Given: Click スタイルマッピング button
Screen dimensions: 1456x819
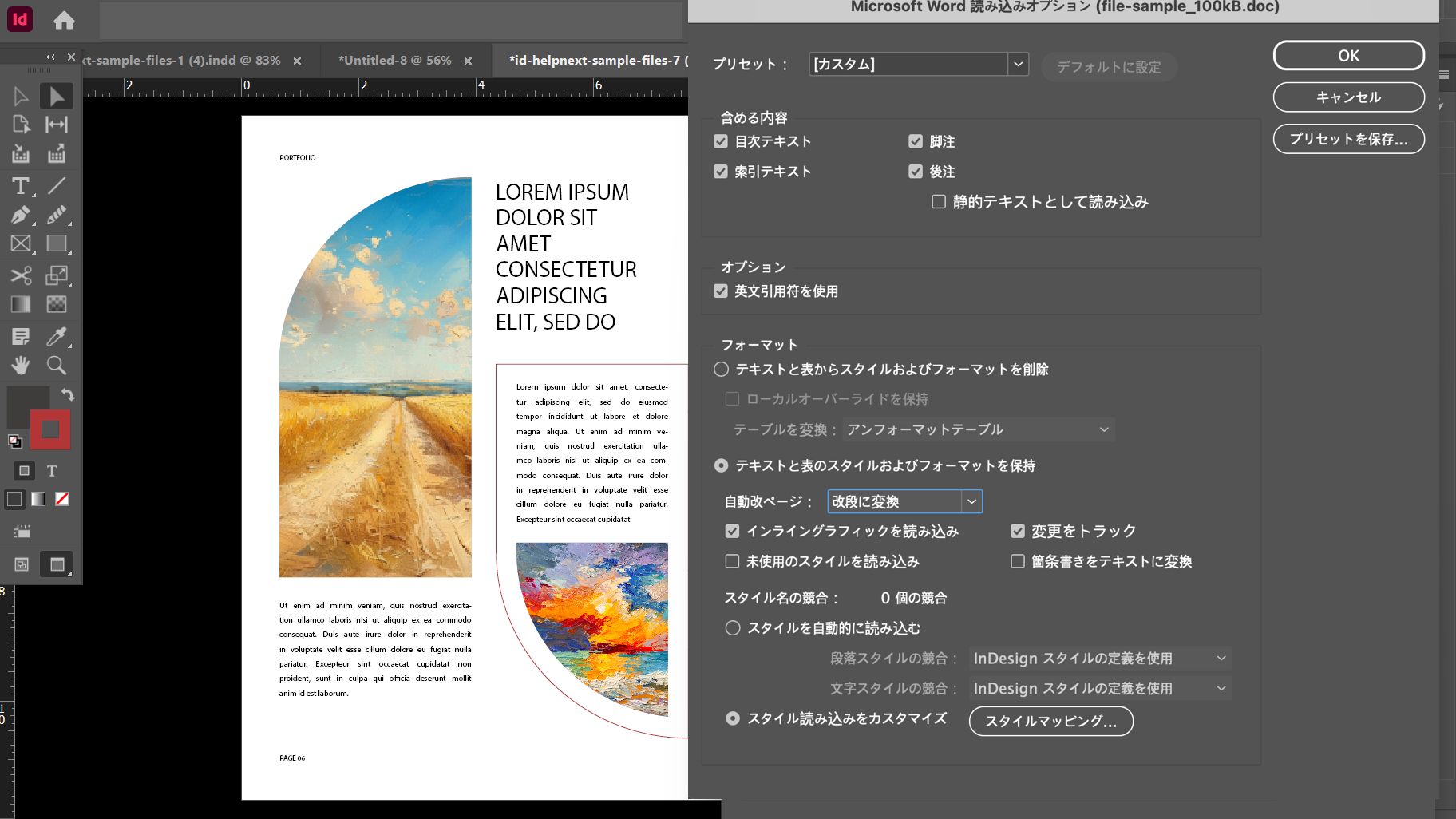Looking at the screenshot, I should [x=1050, y=721].
